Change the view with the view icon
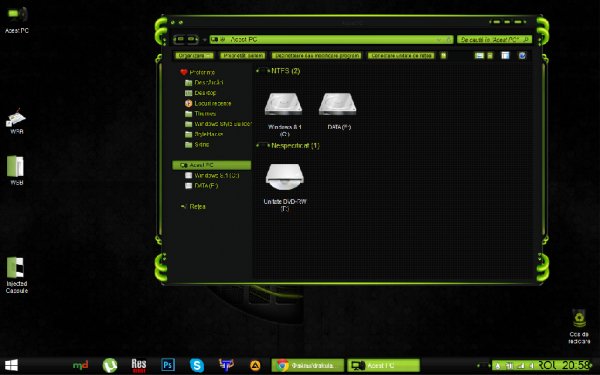The width and height of the screenshot is (600, 375). [479, 56]
